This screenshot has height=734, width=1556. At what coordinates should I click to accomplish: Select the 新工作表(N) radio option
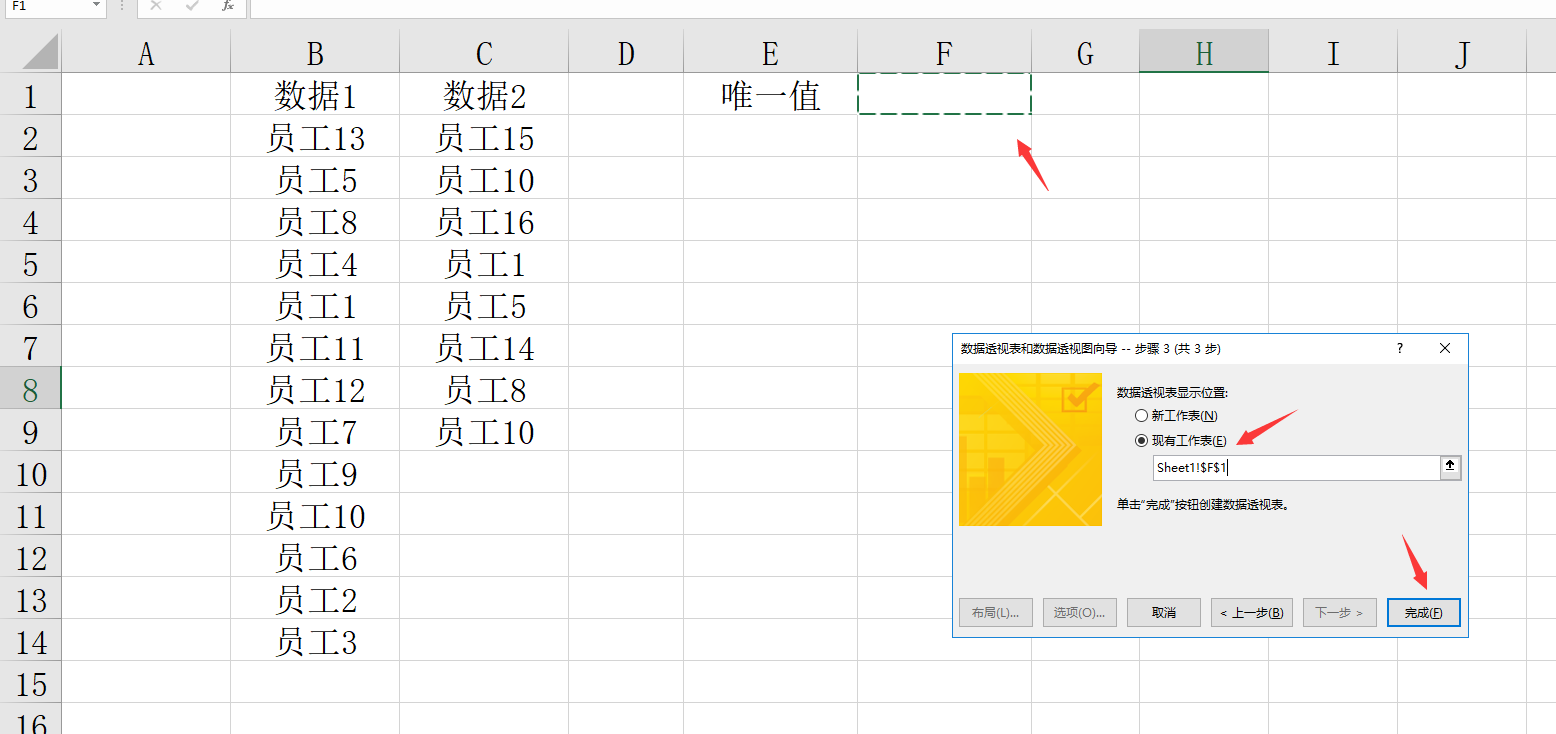(x=1176, y=415)
